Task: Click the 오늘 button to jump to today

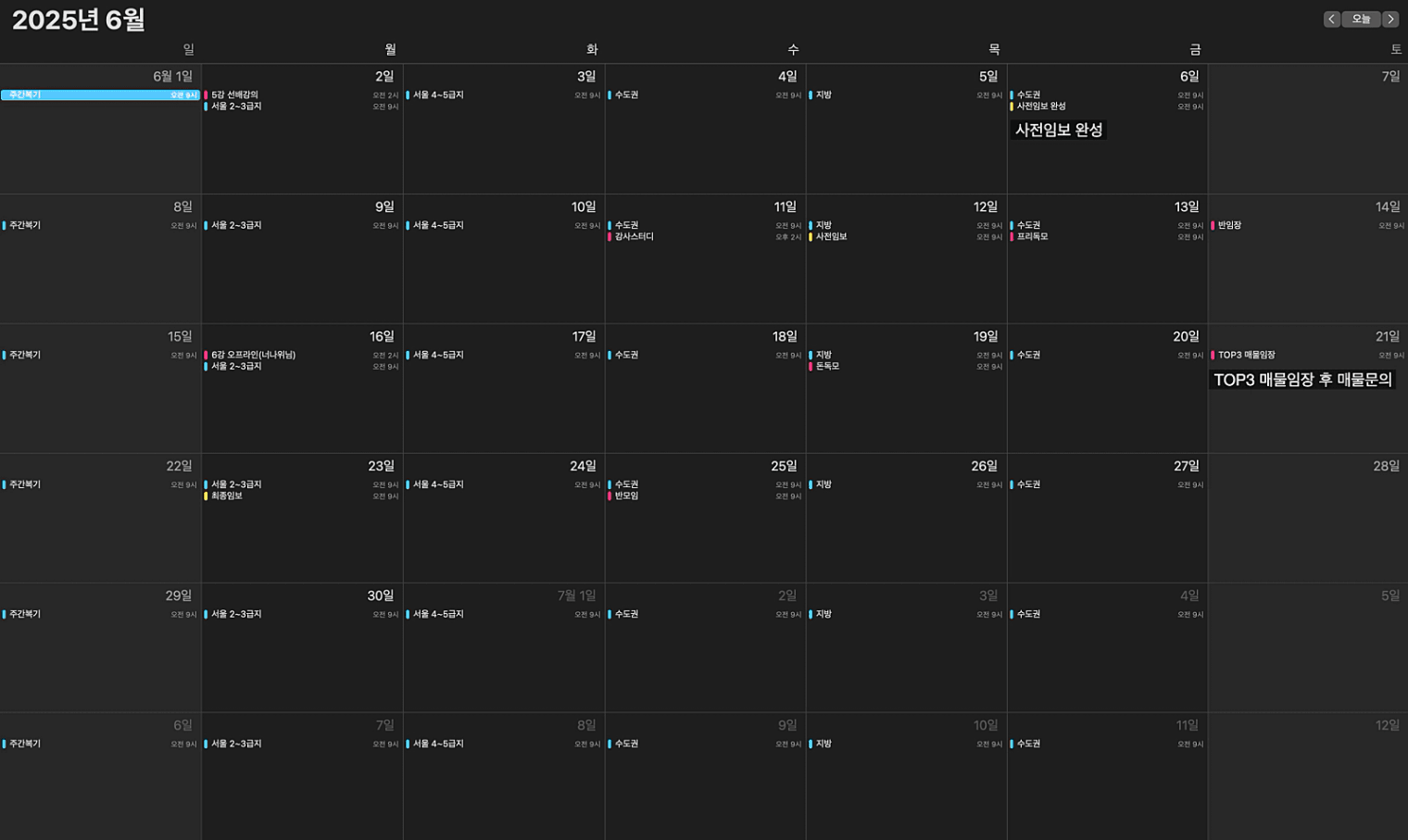Action: click(1361, 19)
